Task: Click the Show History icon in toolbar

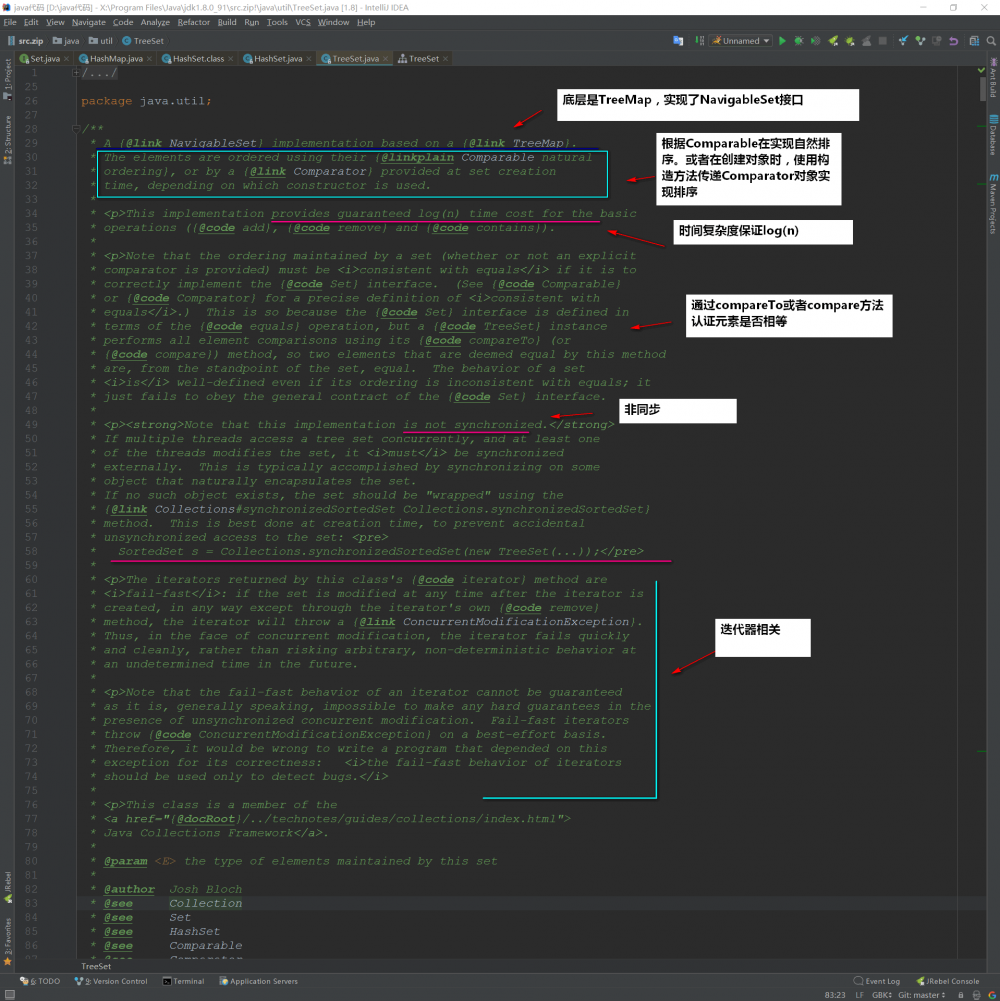Action: click(x=937, y=41)
